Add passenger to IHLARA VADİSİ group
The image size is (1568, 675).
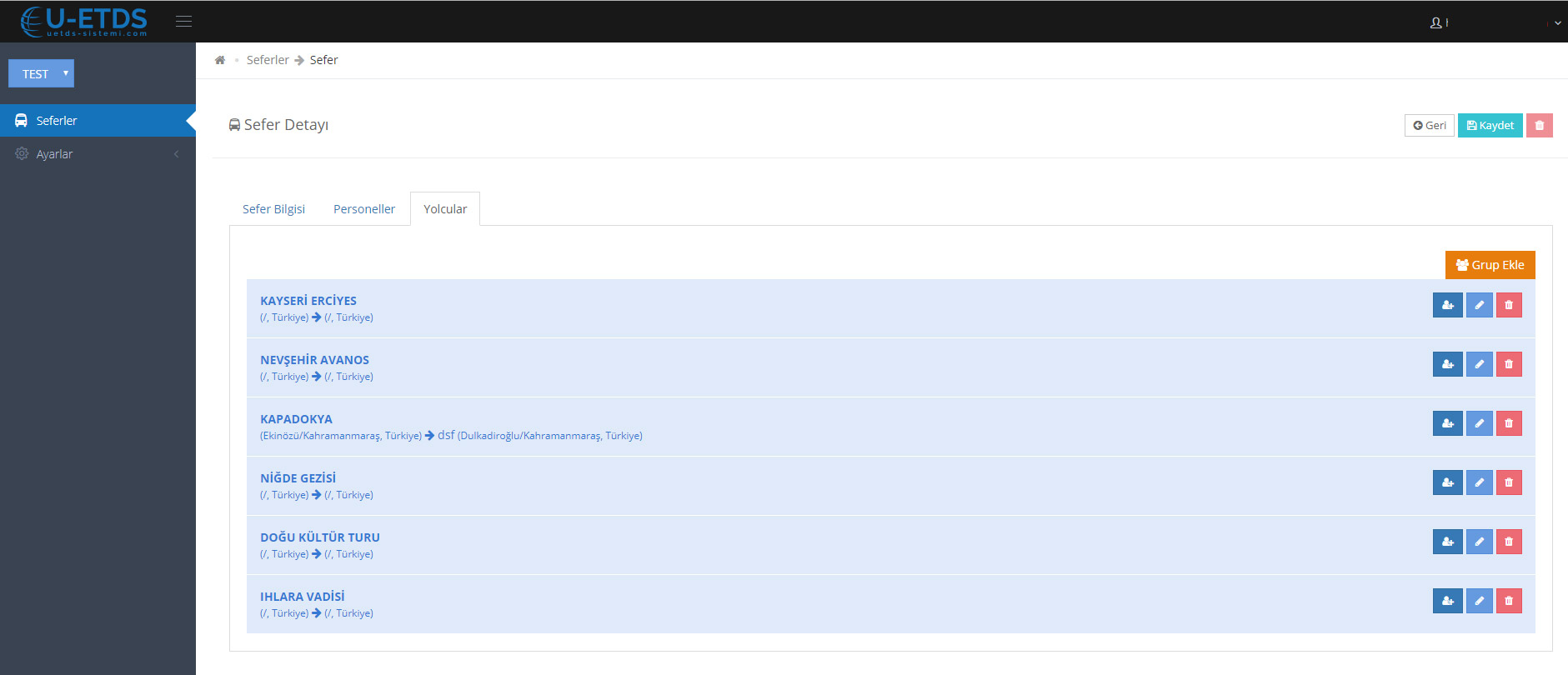1447,601
